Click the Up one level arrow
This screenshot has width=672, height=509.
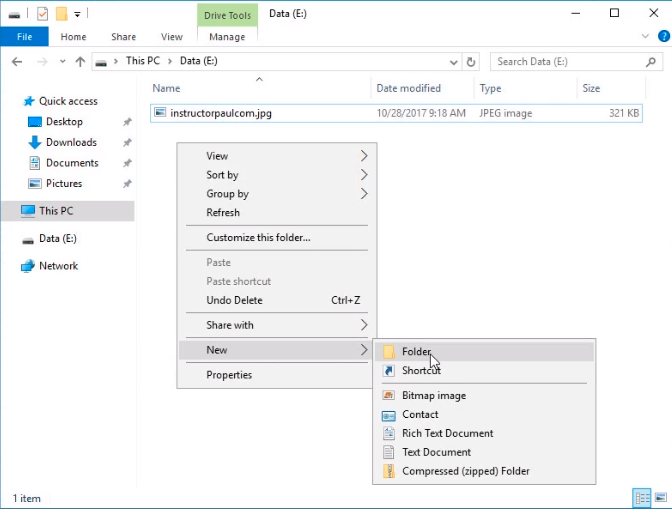point(79,61)
